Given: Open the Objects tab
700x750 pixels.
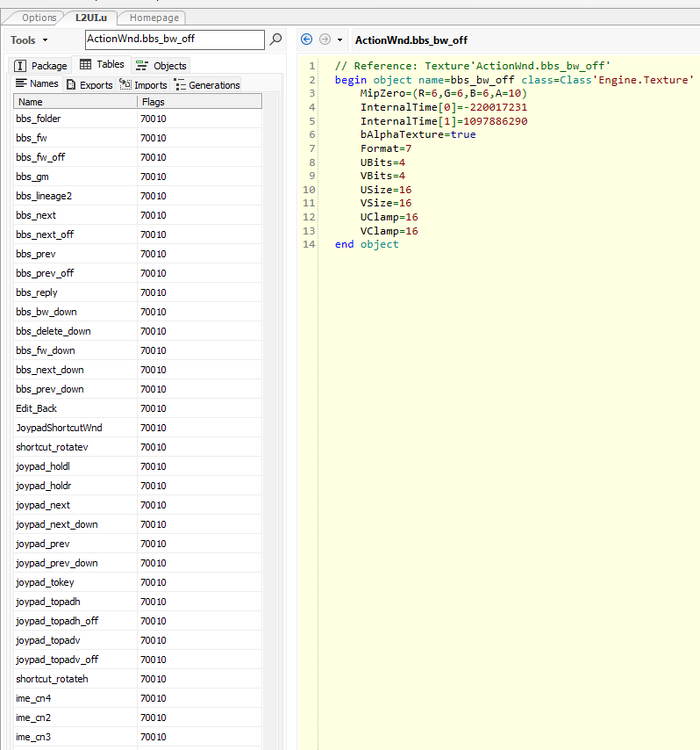Looking at the screenshot, I should click(161, 66).
